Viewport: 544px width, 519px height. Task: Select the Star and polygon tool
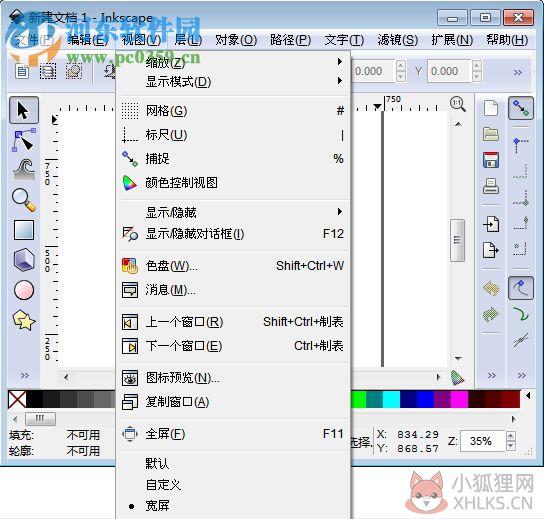(24, 320)
